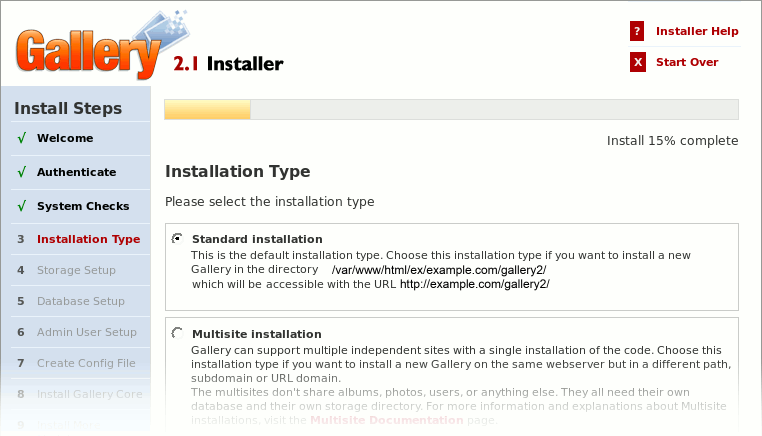Click the red question mark help icon

(x=637, y=31)
